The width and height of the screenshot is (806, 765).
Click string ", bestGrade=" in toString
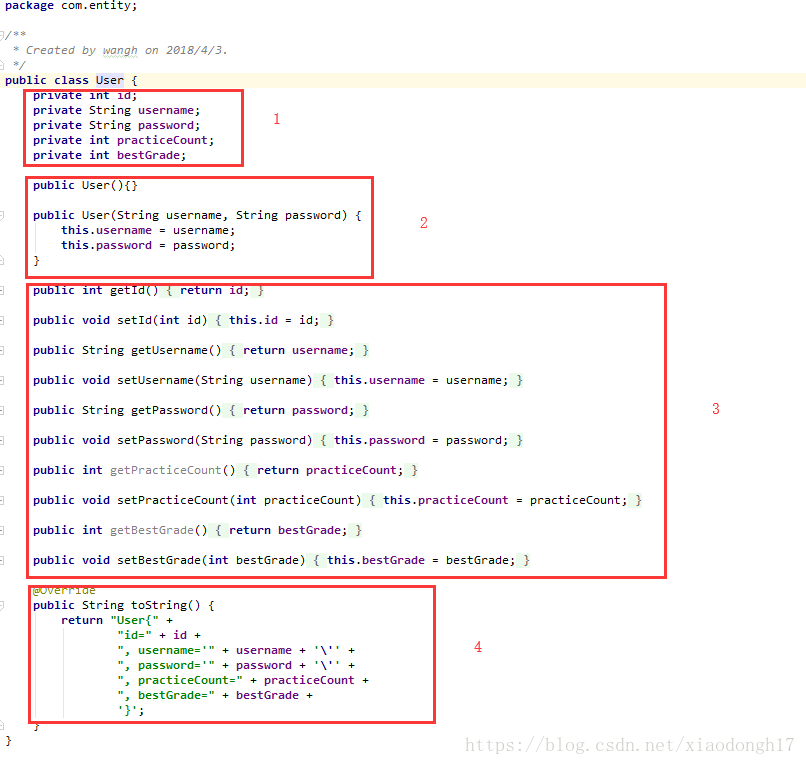coord(166,695)
